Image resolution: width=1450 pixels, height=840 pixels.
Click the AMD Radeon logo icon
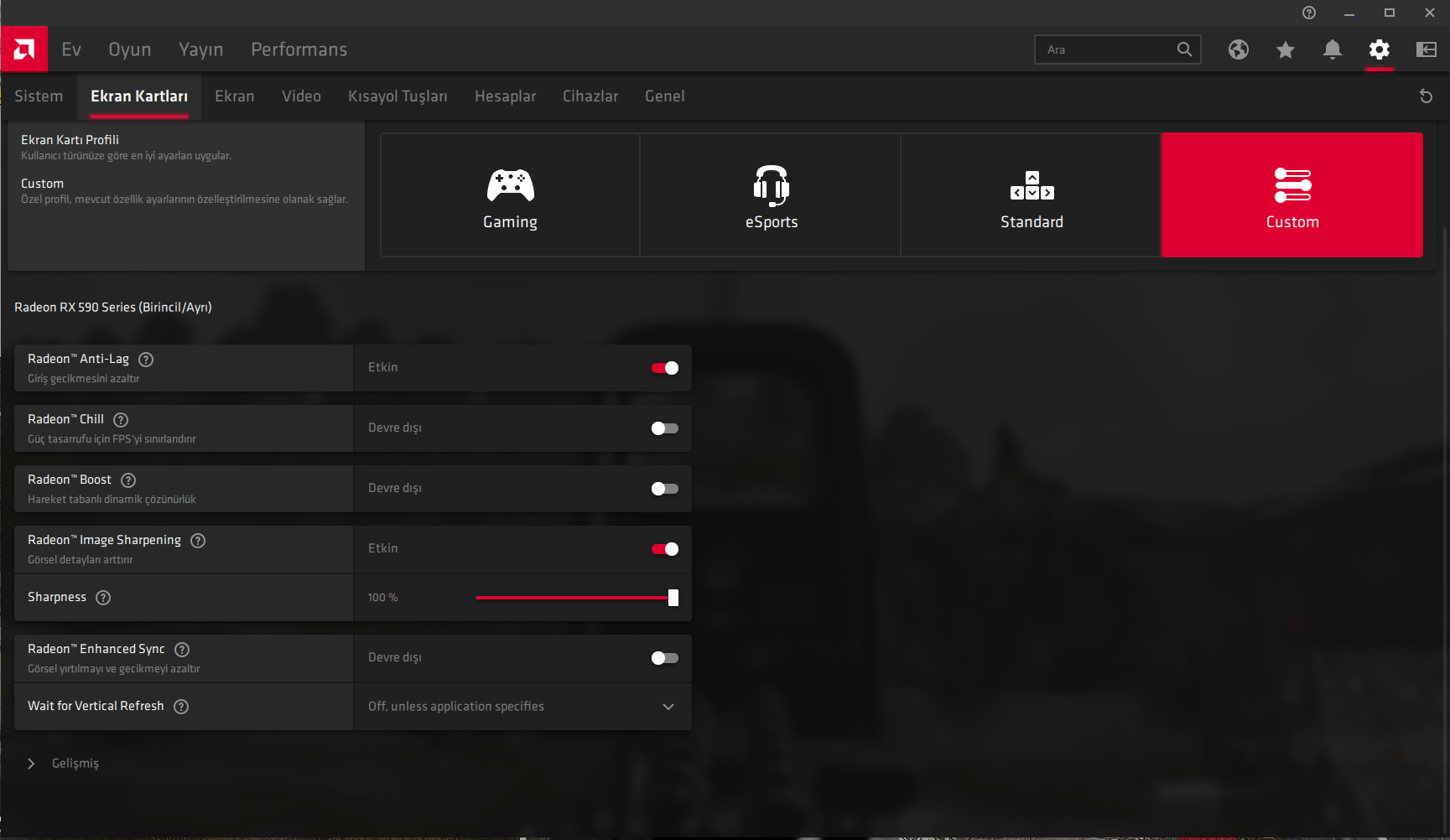point(24,49)
